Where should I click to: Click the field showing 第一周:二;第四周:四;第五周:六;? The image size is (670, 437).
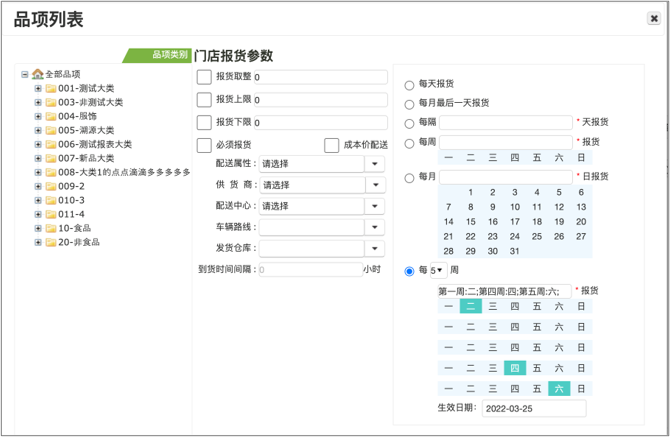[x=505, y=291]
